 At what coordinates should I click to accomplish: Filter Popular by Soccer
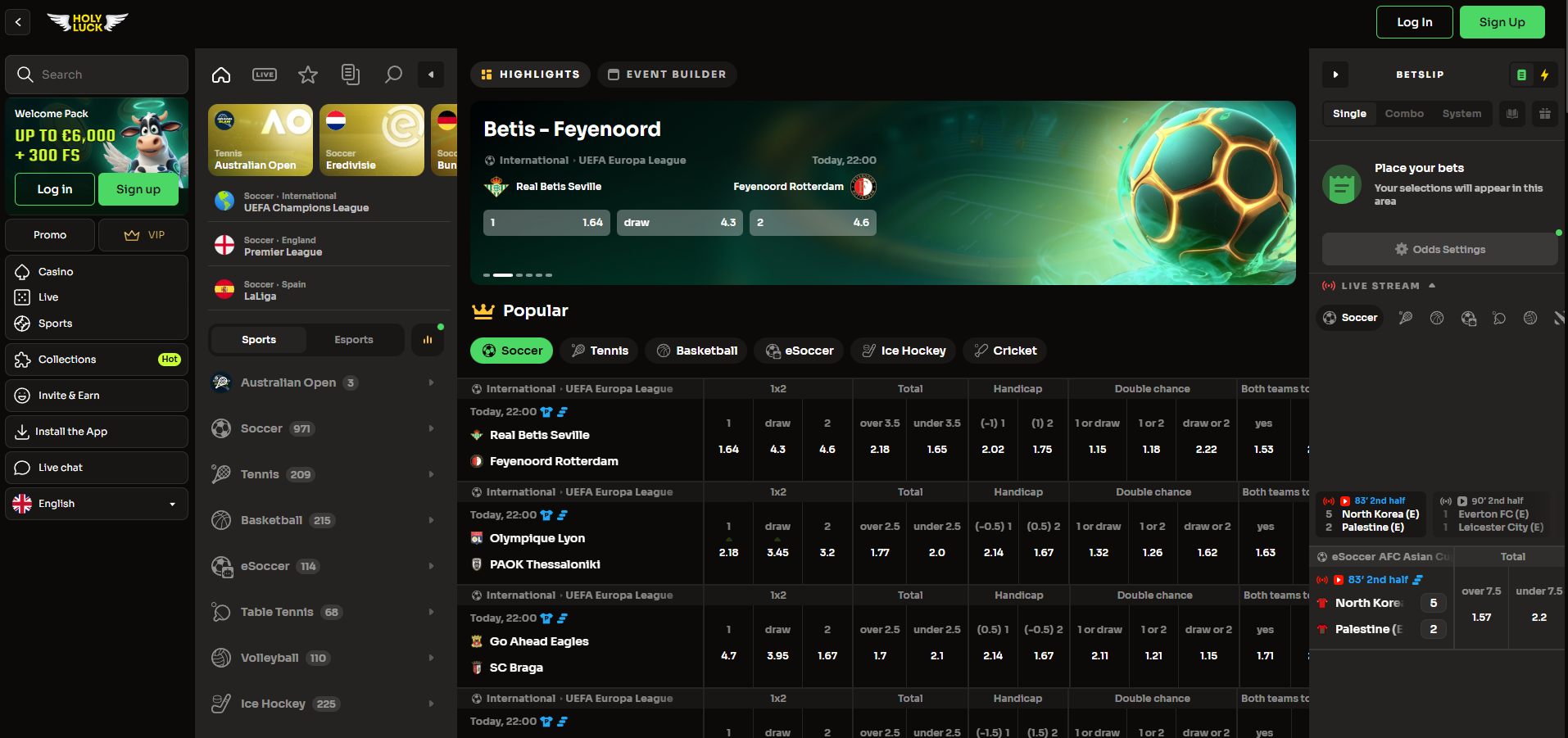pos(512,351)
